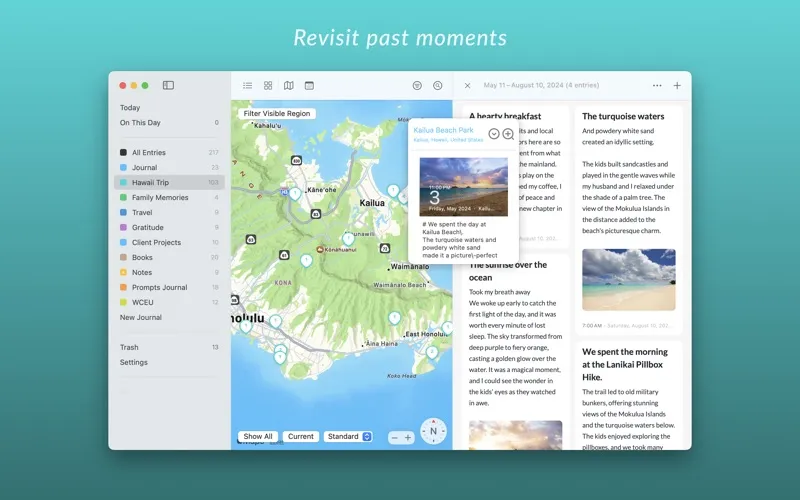This screenshot has height=500, width=800.
Task: Open the Prompts Journal in sidebar
Action: [x=159, y=288]
